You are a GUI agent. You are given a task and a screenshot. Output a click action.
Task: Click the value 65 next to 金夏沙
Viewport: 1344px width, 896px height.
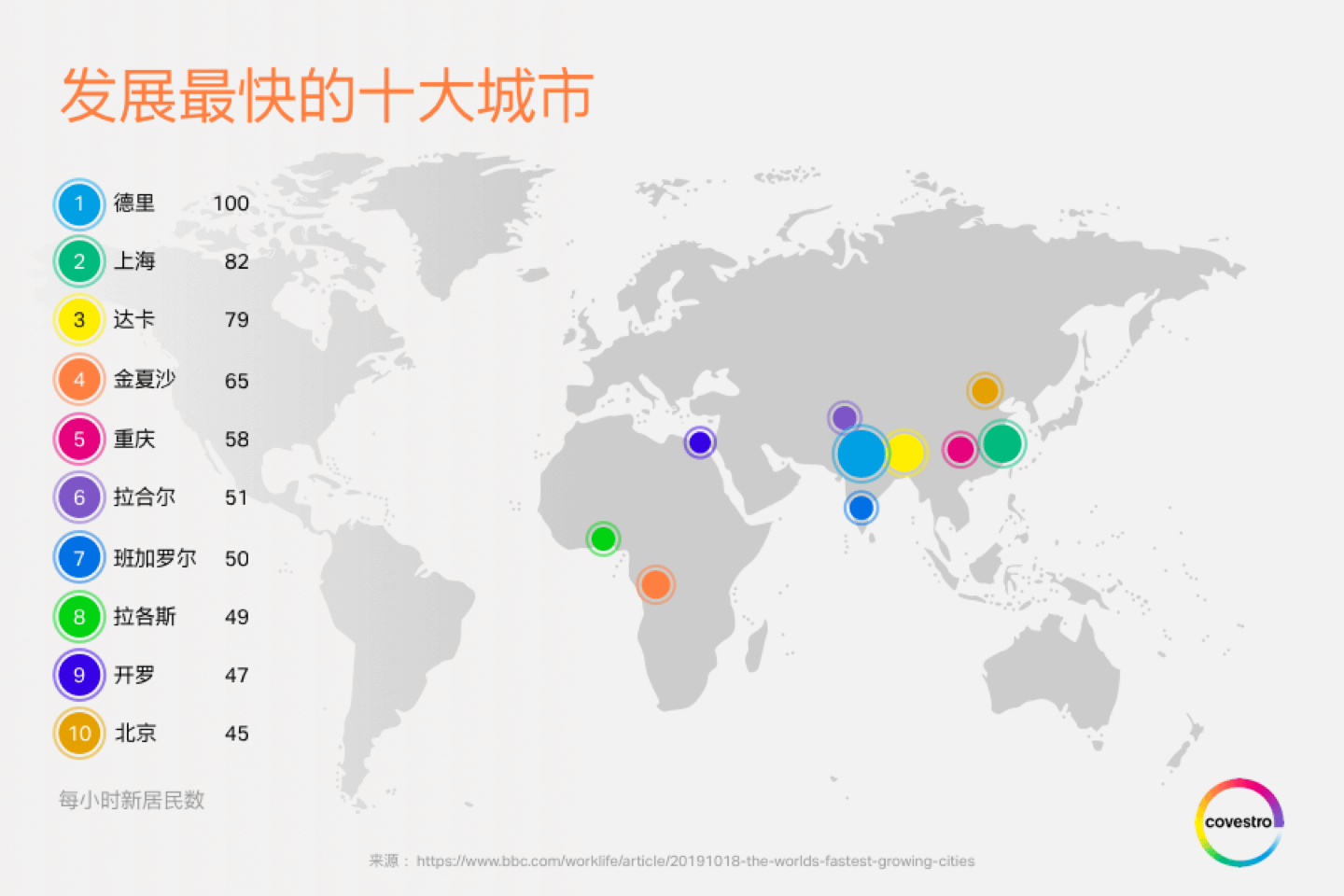point(237,381)
